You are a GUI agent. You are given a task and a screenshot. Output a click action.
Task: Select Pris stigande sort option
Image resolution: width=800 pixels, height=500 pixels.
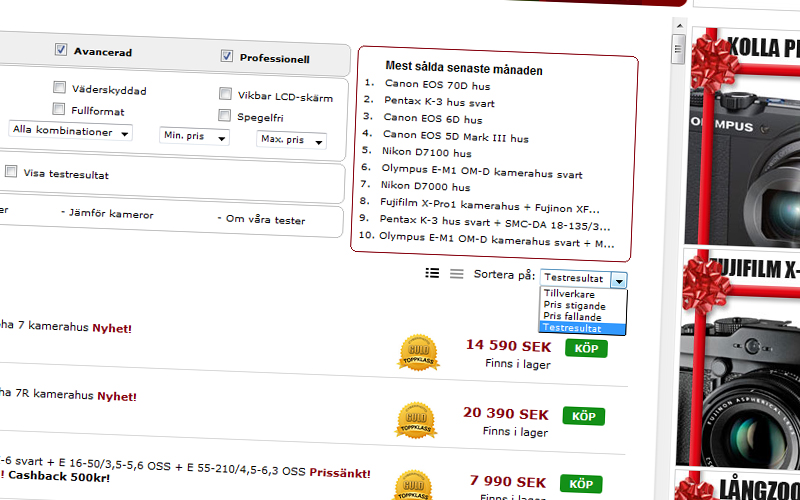pos(574,306)
